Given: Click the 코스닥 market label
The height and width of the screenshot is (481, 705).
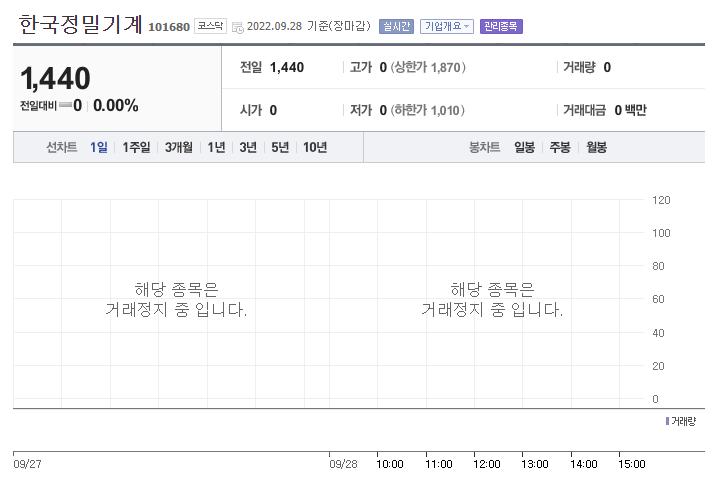Looking at the screenshot, I should tap(210, 26).
